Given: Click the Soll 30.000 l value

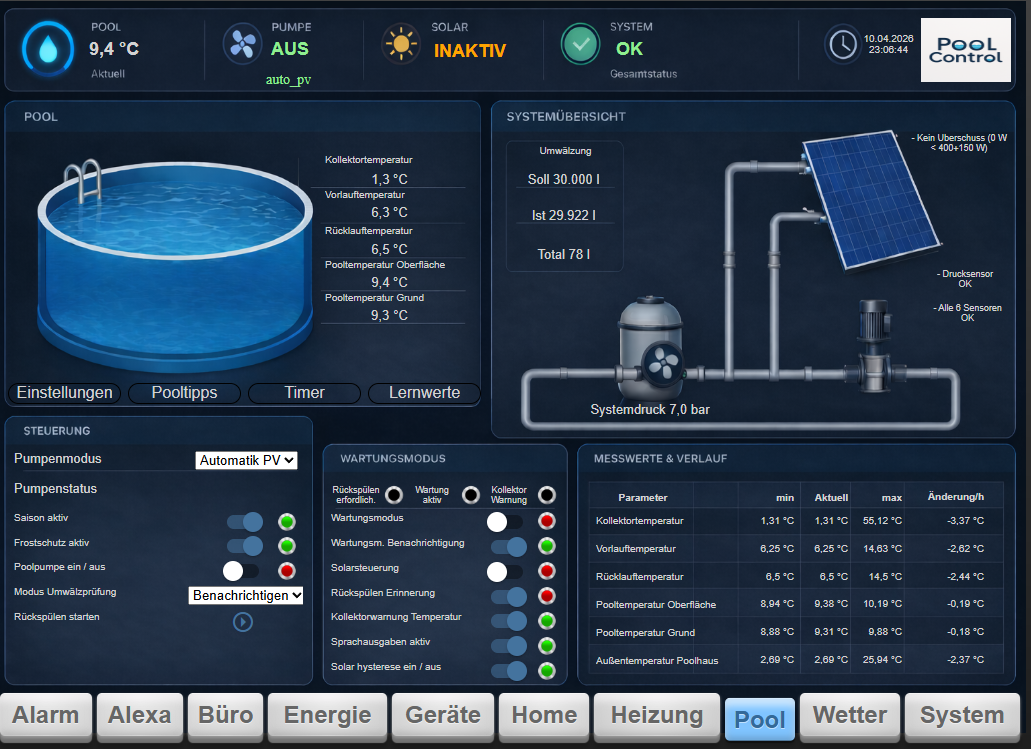Looking at the screenshot, I should click(x=563, y=180).
